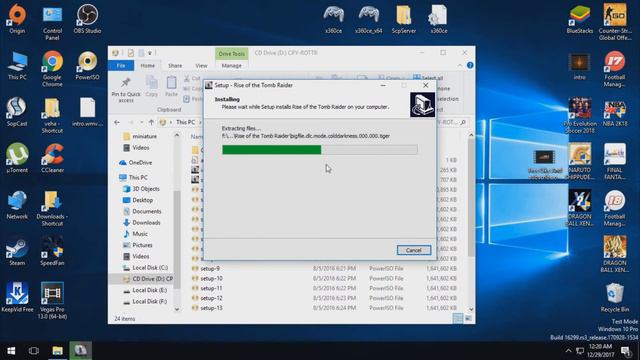Open Documents in navigation pane
This screenshot has width=640, height=360.
pos(142,211)
